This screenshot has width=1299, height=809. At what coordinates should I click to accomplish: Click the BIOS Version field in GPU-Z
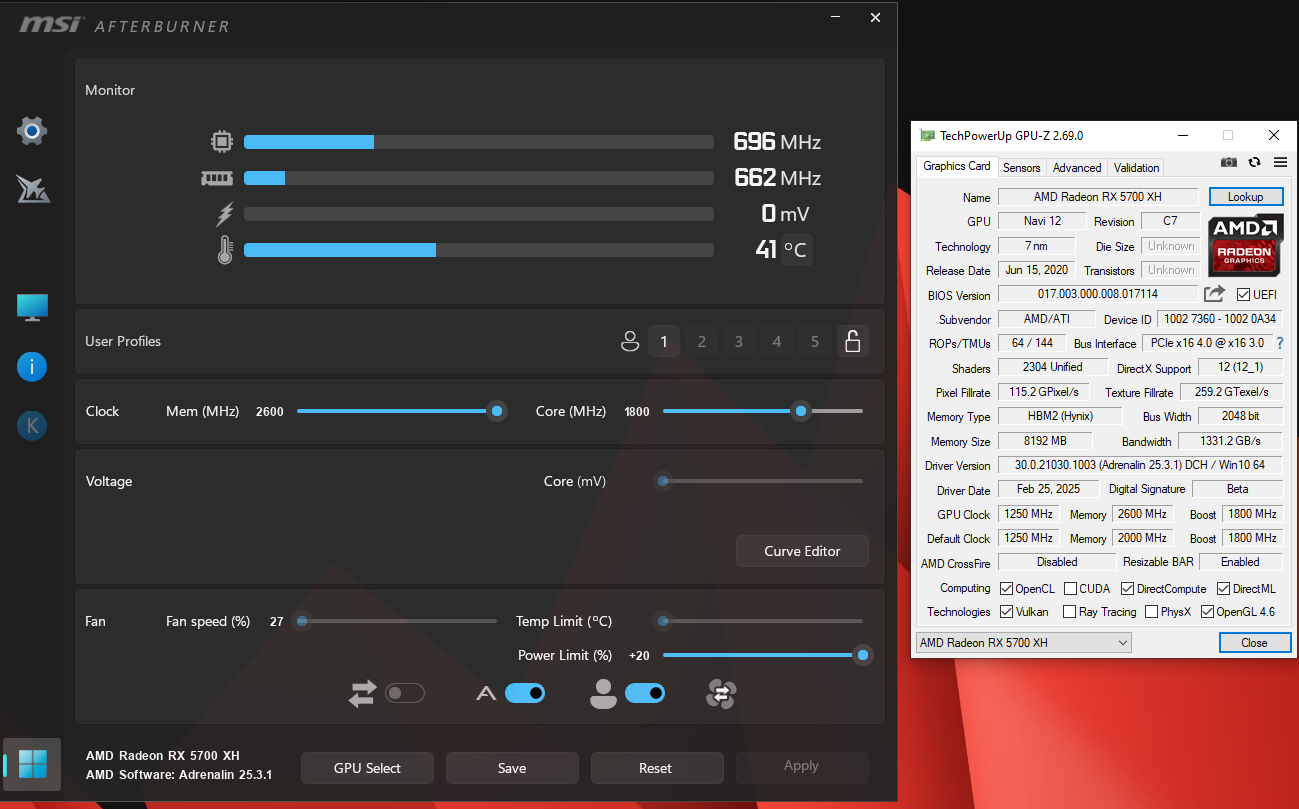tap(1098, 294)
